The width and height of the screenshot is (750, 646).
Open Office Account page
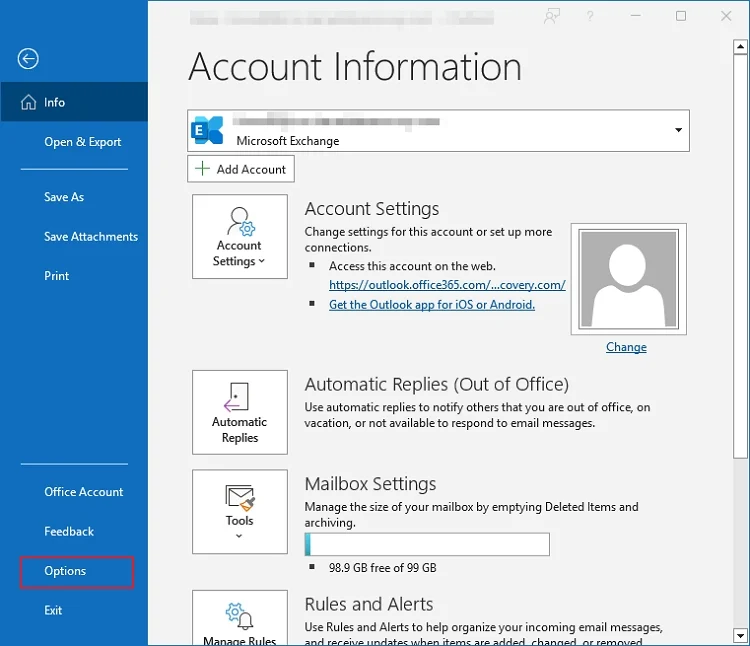(x=84, y=492)
